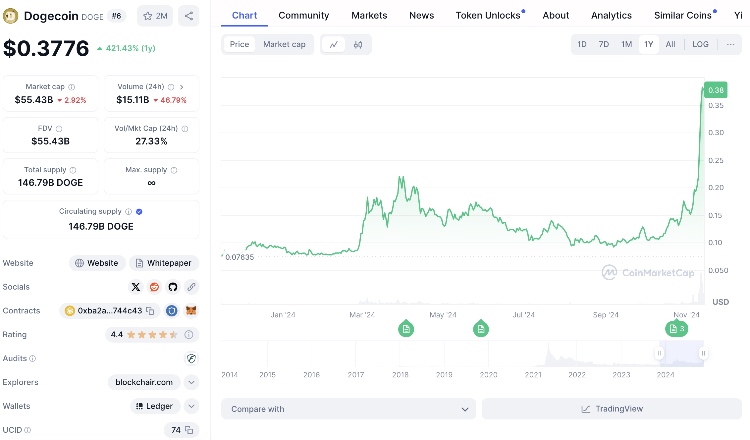
Task: Open the share icon button
Action: point(189,16)
